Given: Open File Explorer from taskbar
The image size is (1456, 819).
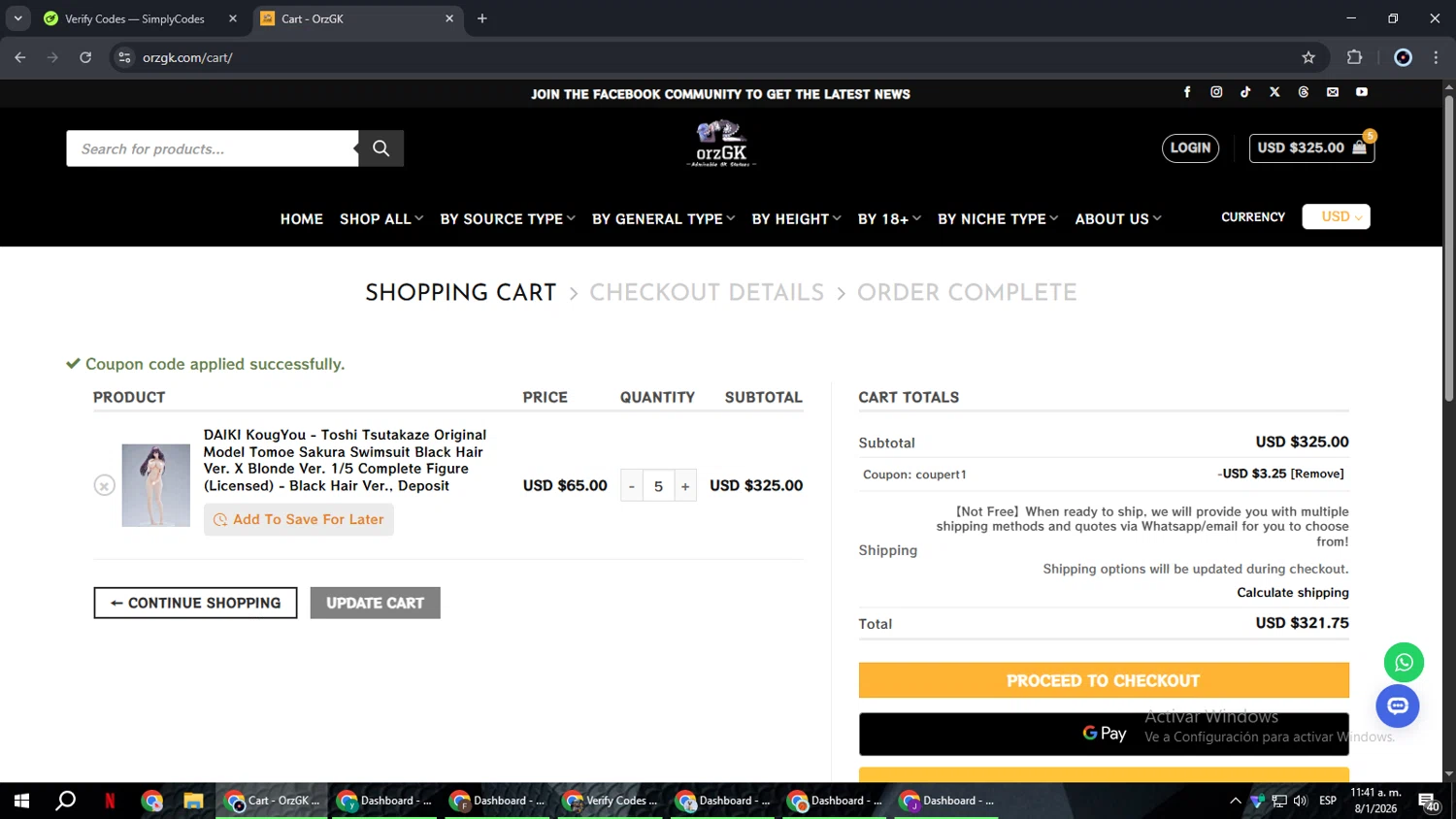Looking at the screenshot, I should [x=193, y=801].
